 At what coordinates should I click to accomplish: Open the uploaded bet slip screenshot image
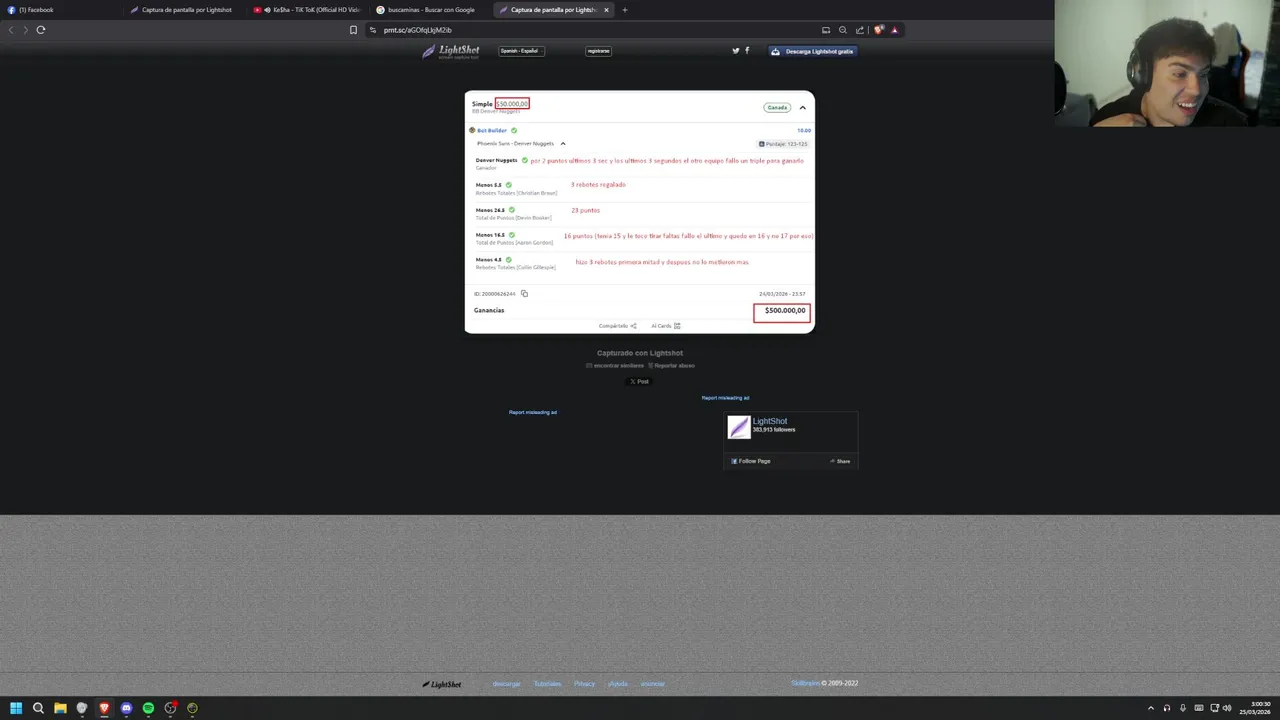click(640, 212)
